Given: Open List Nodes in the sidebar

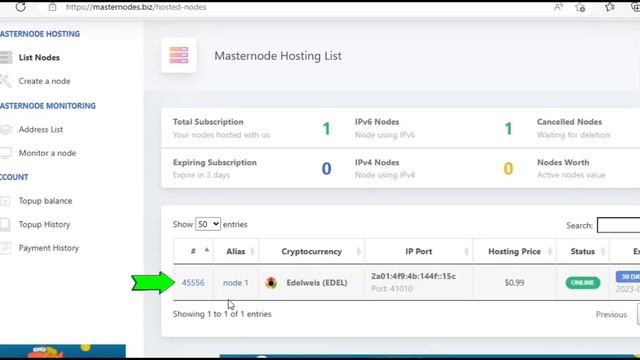Looking at the screenshot, I should coord(39,58).
